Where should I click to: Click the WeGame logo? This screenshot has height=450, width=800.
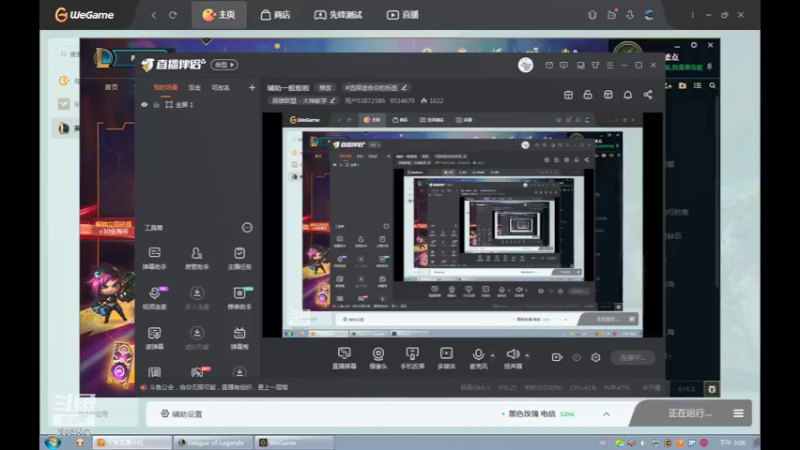tap(84, 15)
